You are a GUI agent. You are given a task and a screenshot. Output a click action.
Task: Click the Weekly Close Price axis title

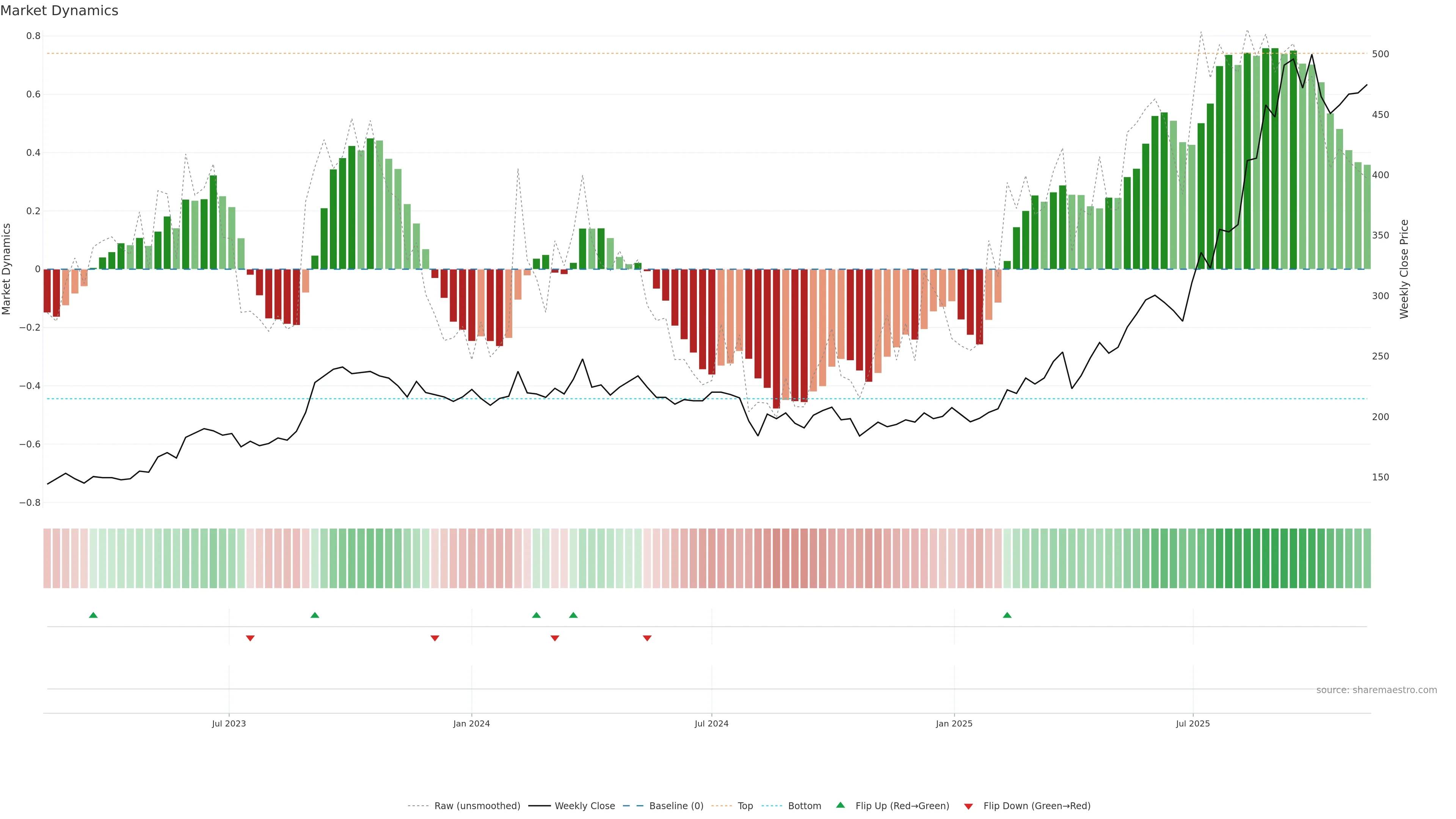1404,269
